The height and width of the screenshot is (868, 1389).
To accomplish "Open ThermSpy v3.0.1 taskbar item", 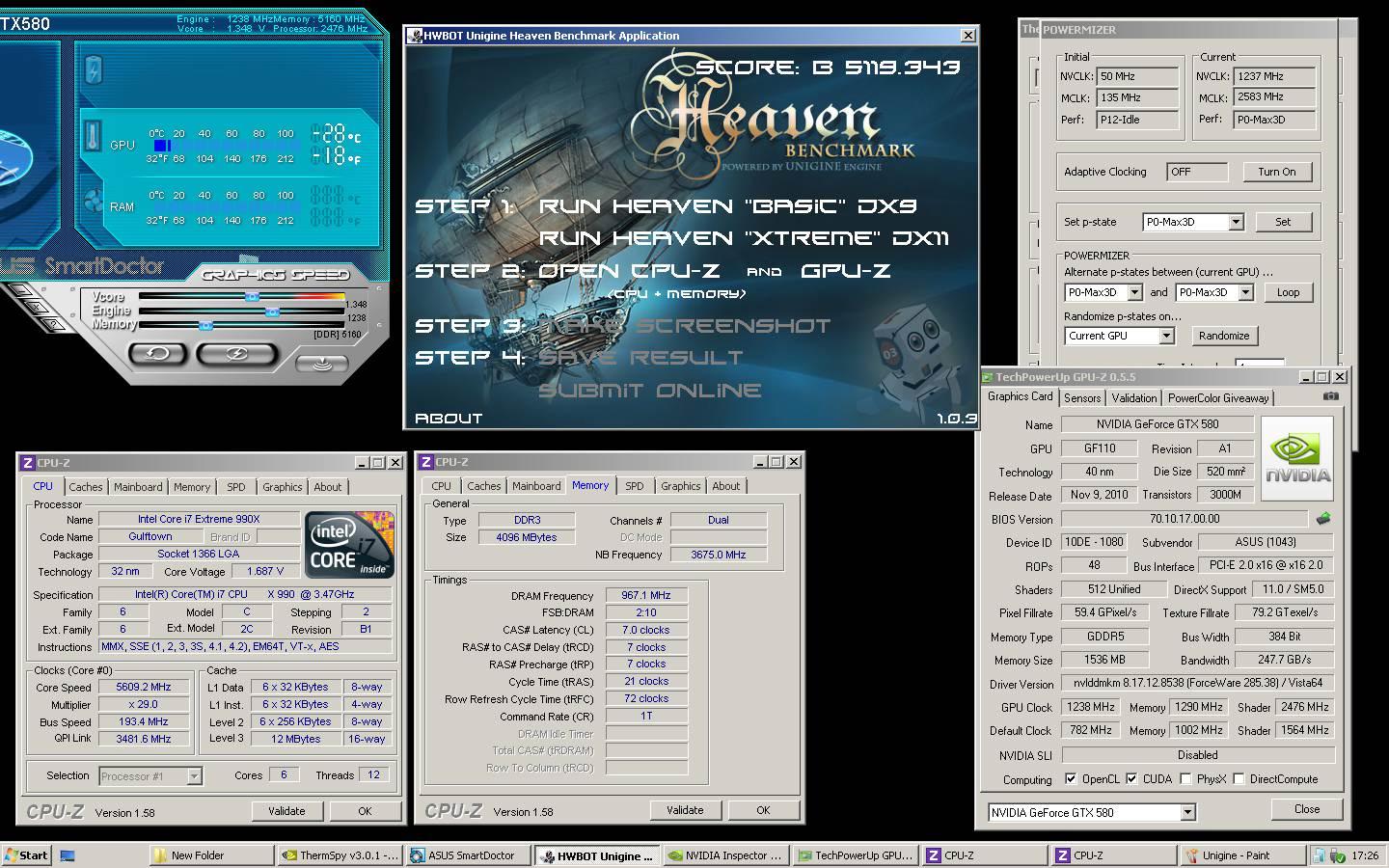I will click(340, 855).
